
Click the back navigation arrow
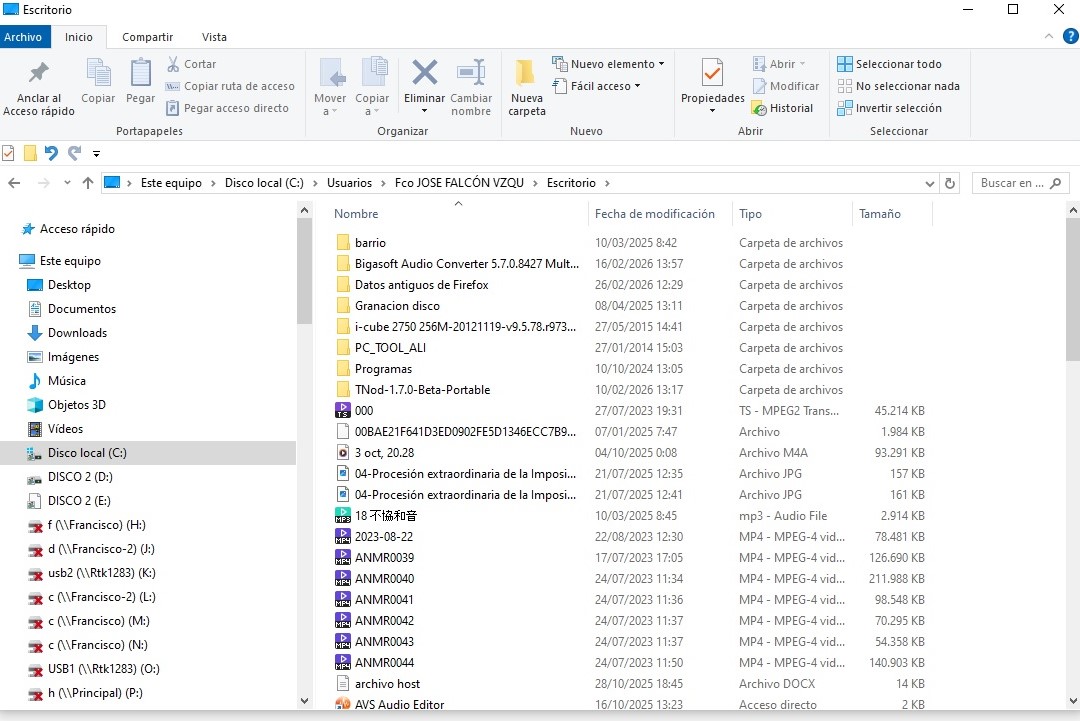pyautogui.click(x=14, y=183)
